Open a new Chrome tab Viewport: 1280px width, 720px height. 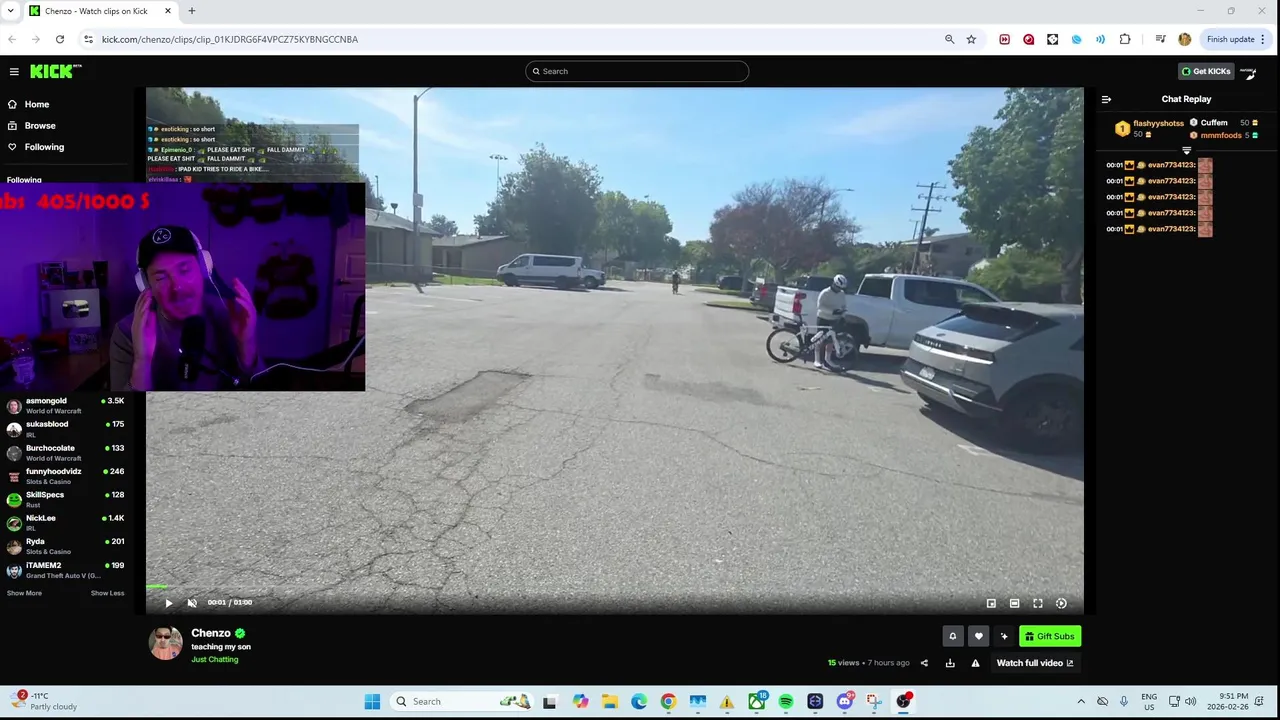click(x=192, y=11)
